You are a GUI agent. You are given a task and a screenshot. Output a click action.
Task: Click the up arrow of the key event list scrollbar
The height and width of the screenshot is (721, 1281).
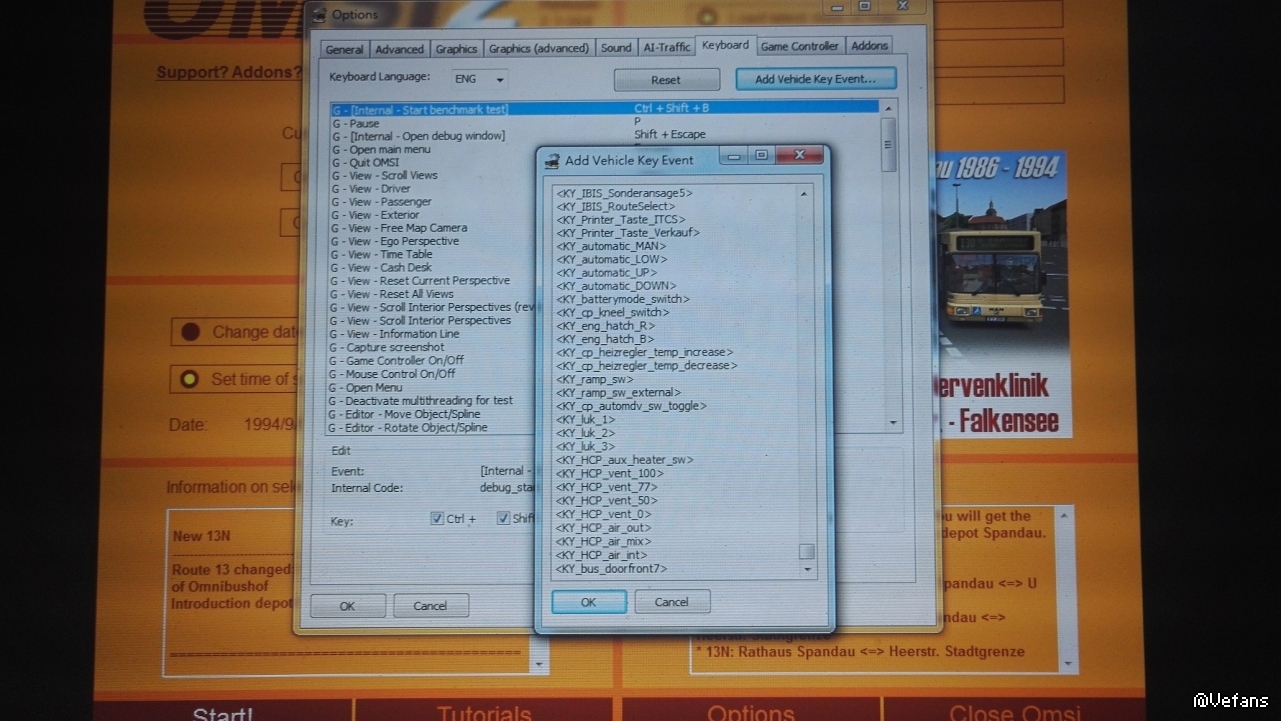pyautogui.click(x=805, y=193)
